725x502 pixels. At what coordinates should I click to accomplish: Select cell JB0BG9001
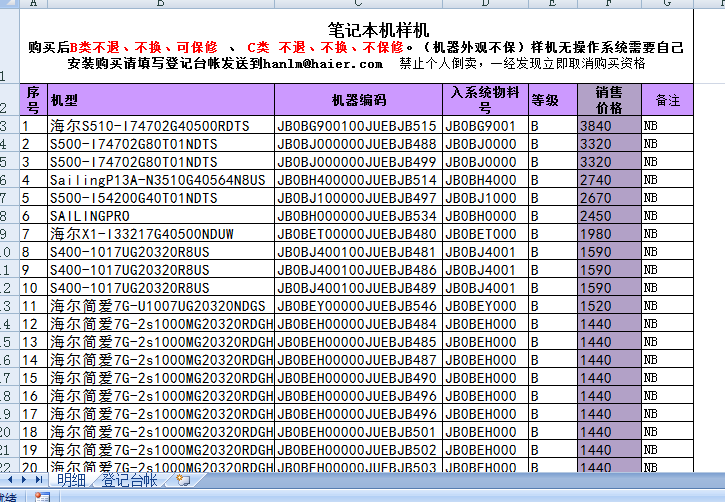coord(485,125)
